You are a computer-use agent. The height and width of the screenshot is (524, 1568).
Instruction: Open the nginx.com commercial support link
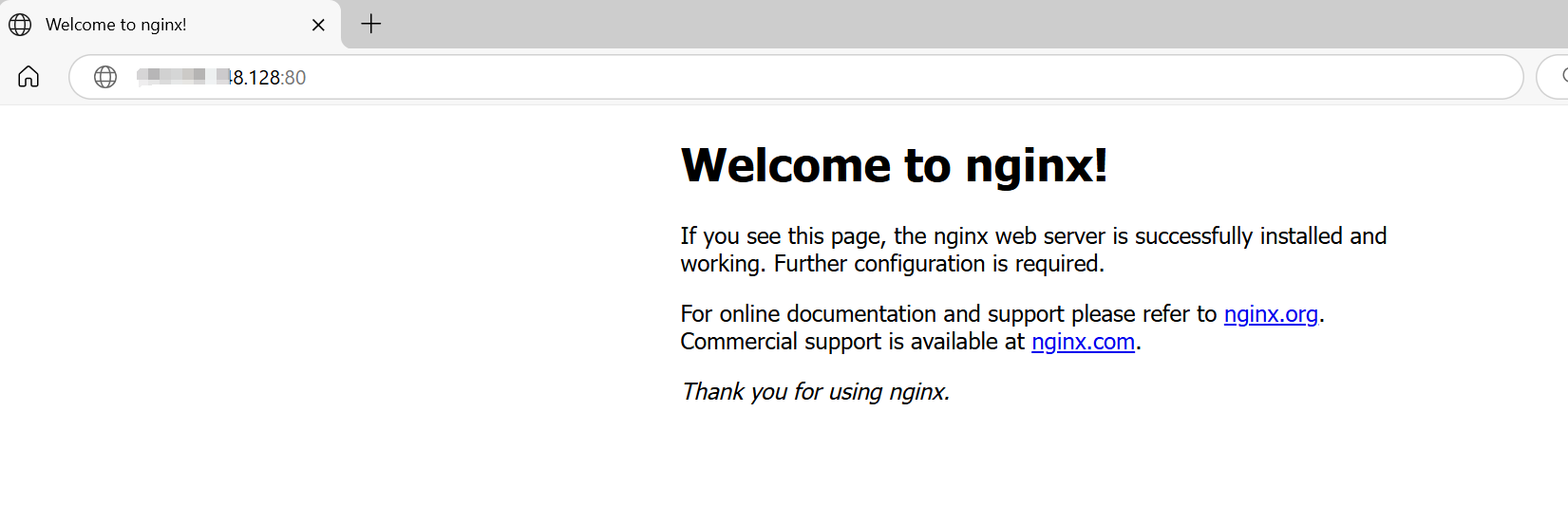click(1083, 342)
